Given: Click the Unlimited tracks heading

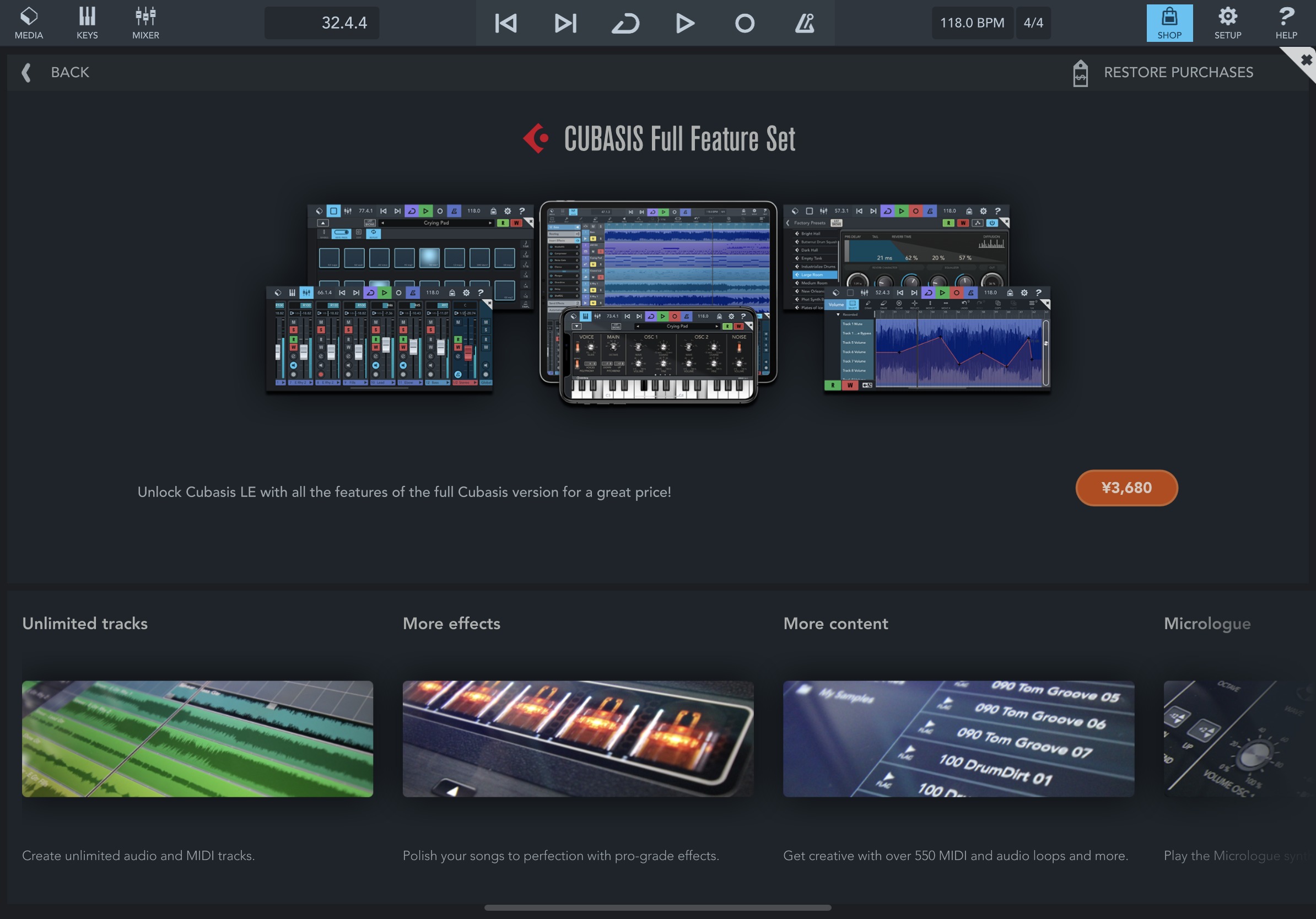Looking at the screenshot, I should coord(85,623).
